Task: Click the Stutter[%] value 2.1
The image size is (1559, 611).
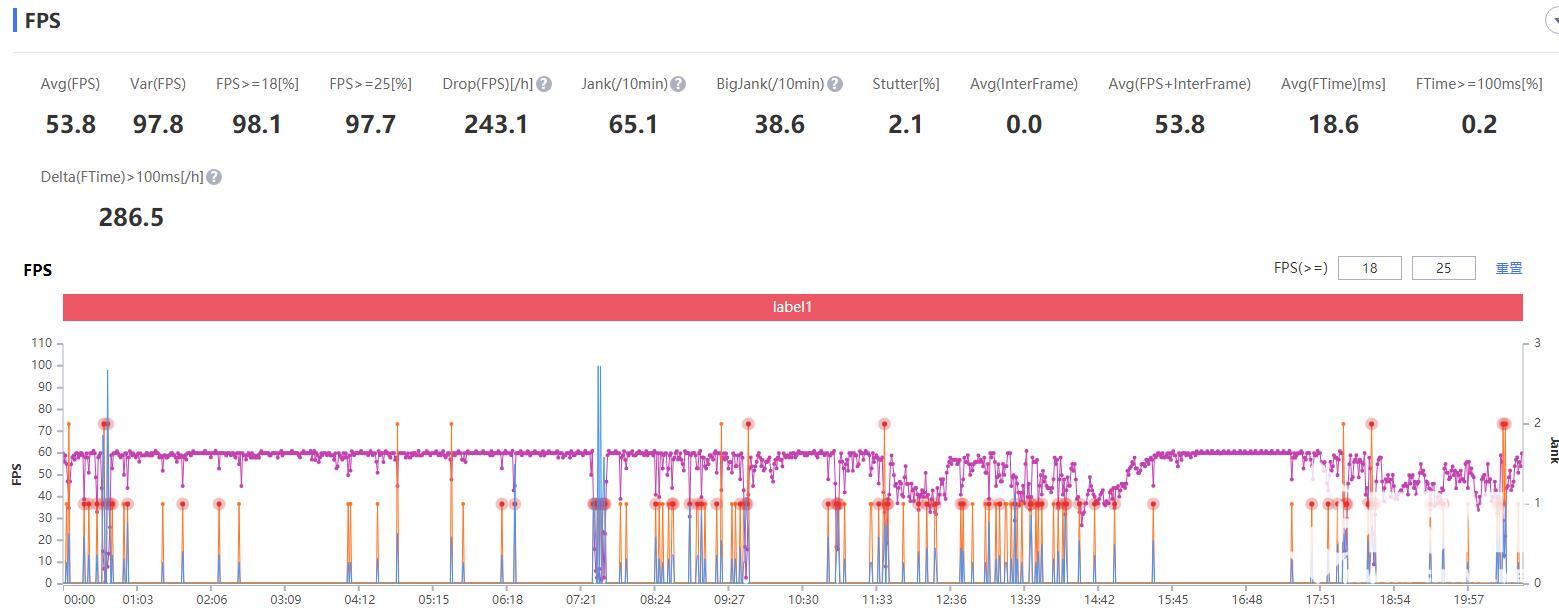Action: coord(905,125)
